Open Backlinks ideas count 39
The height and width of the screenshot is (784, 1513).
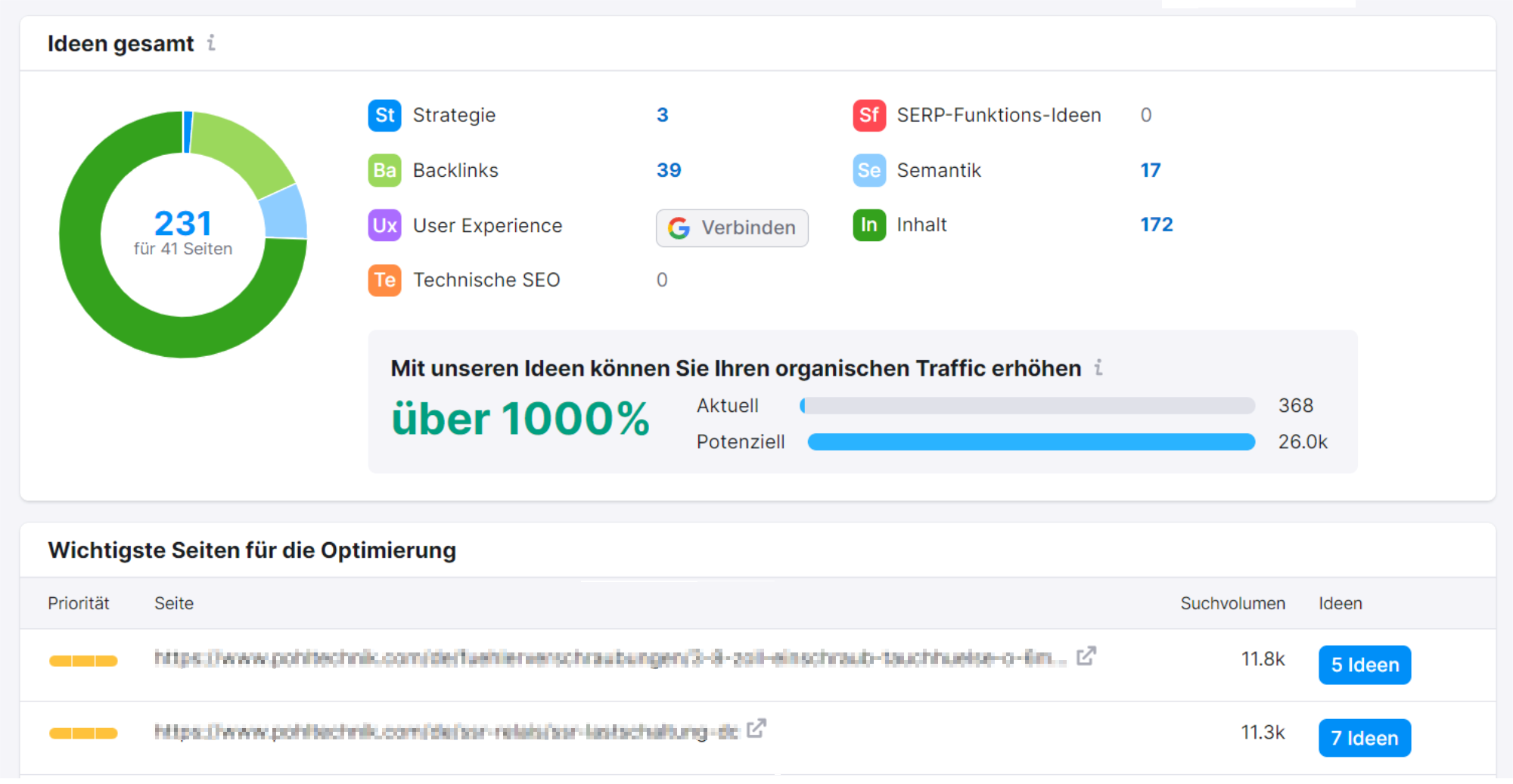[669, 170]
